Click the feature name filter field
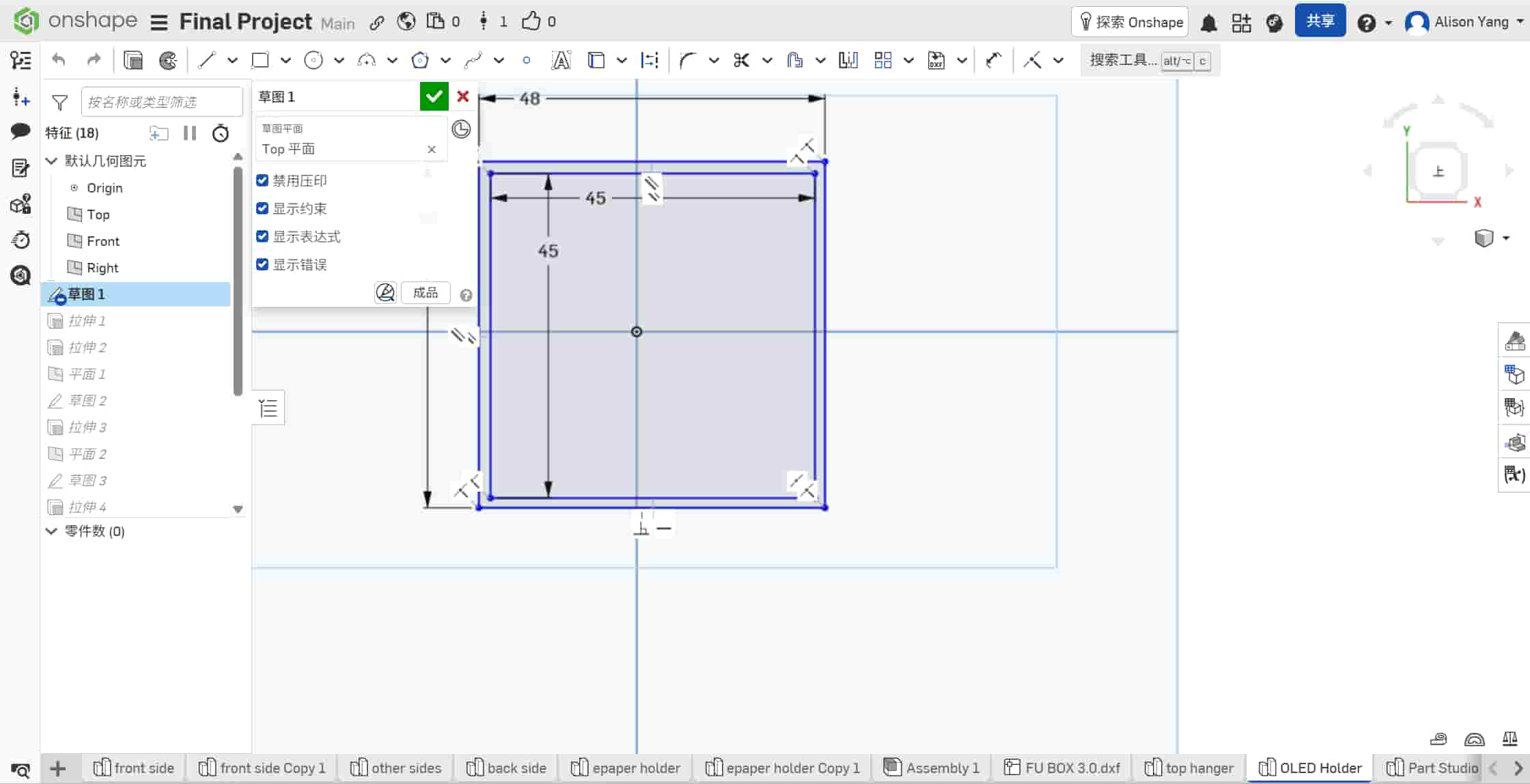This screenshot has height=784, width=1530. pyautogui.click(x=162, y=102)
